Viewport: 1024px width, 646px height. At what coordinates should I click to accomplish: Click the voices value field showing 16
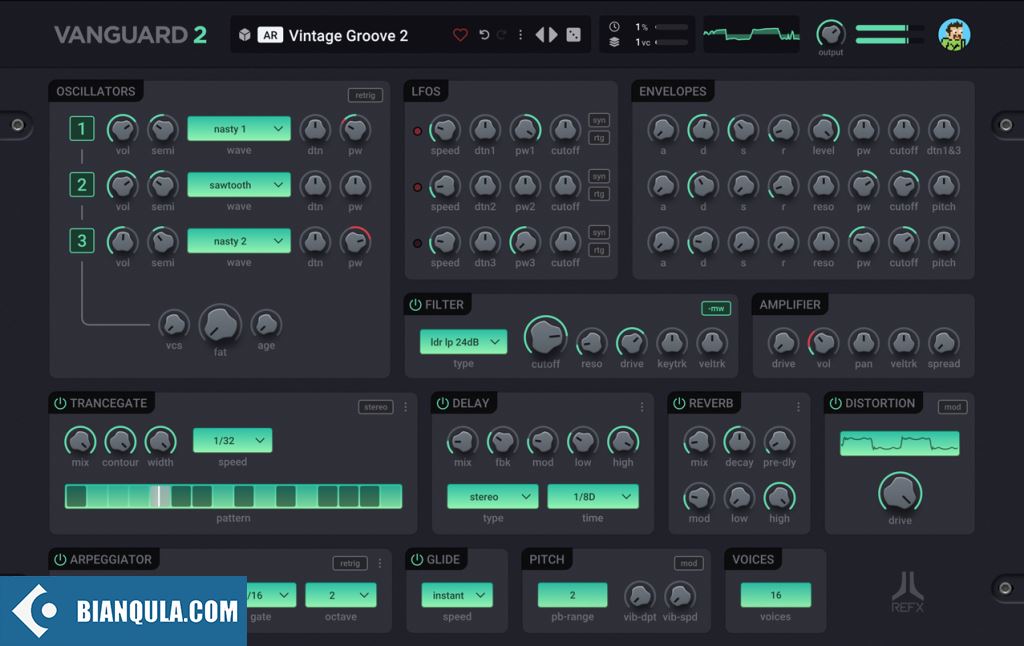776,595
